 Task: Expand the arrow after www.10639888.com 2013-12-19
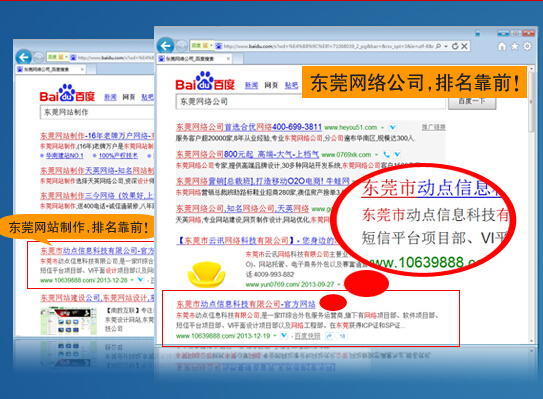pos(275,336)
